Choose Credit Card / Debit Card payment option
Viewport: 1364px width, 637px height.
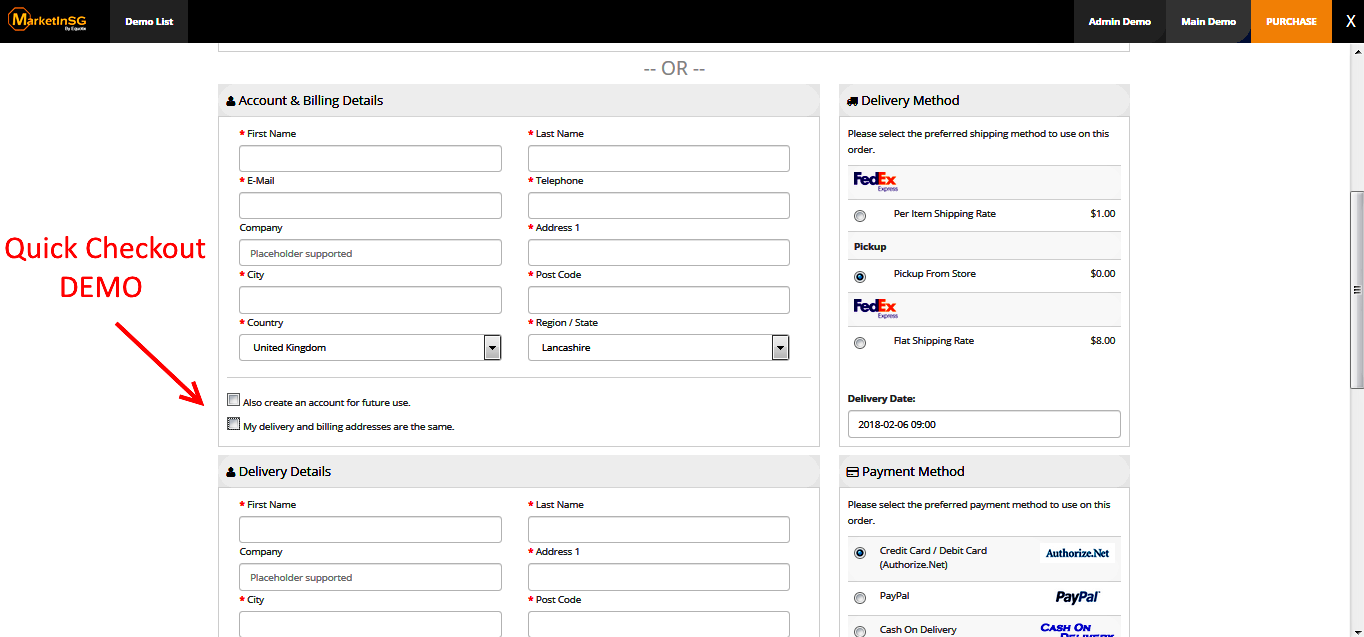tap(860, 553)
